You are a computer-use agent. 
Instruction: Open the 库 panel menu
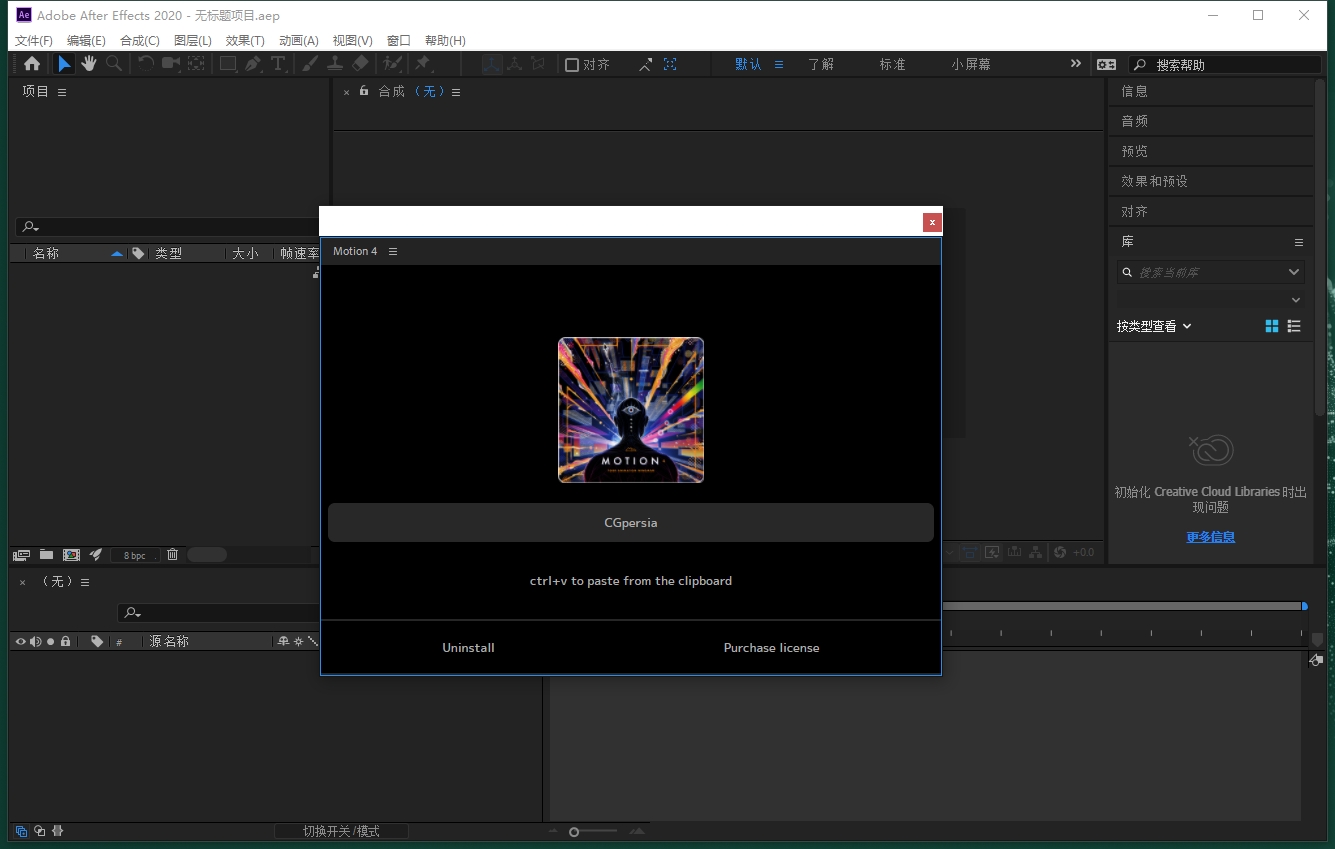point(1299,242)
